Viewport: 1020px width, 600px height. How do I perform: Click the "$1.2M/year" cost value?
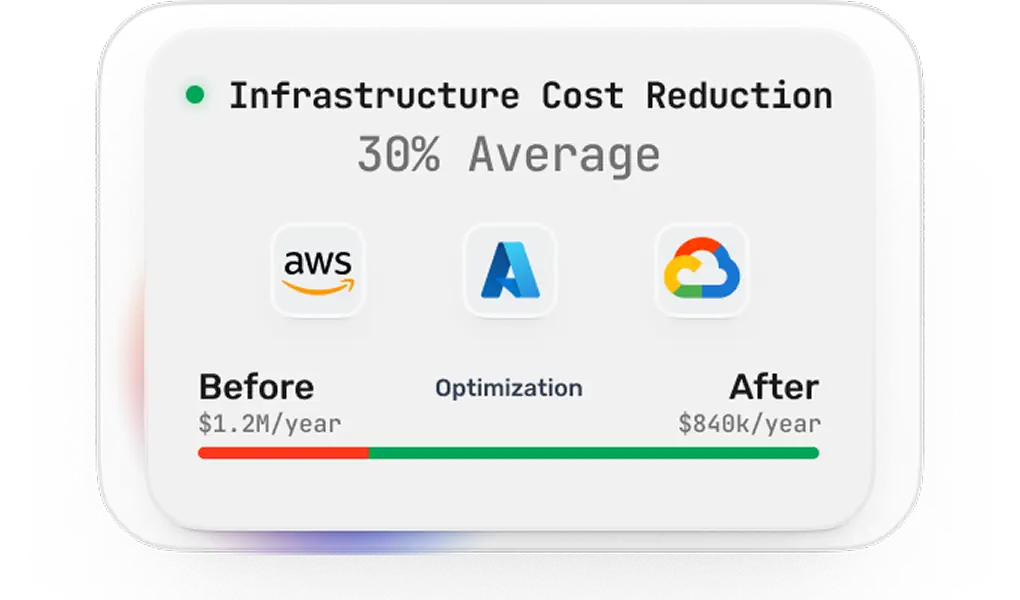[x=270, y=423]
